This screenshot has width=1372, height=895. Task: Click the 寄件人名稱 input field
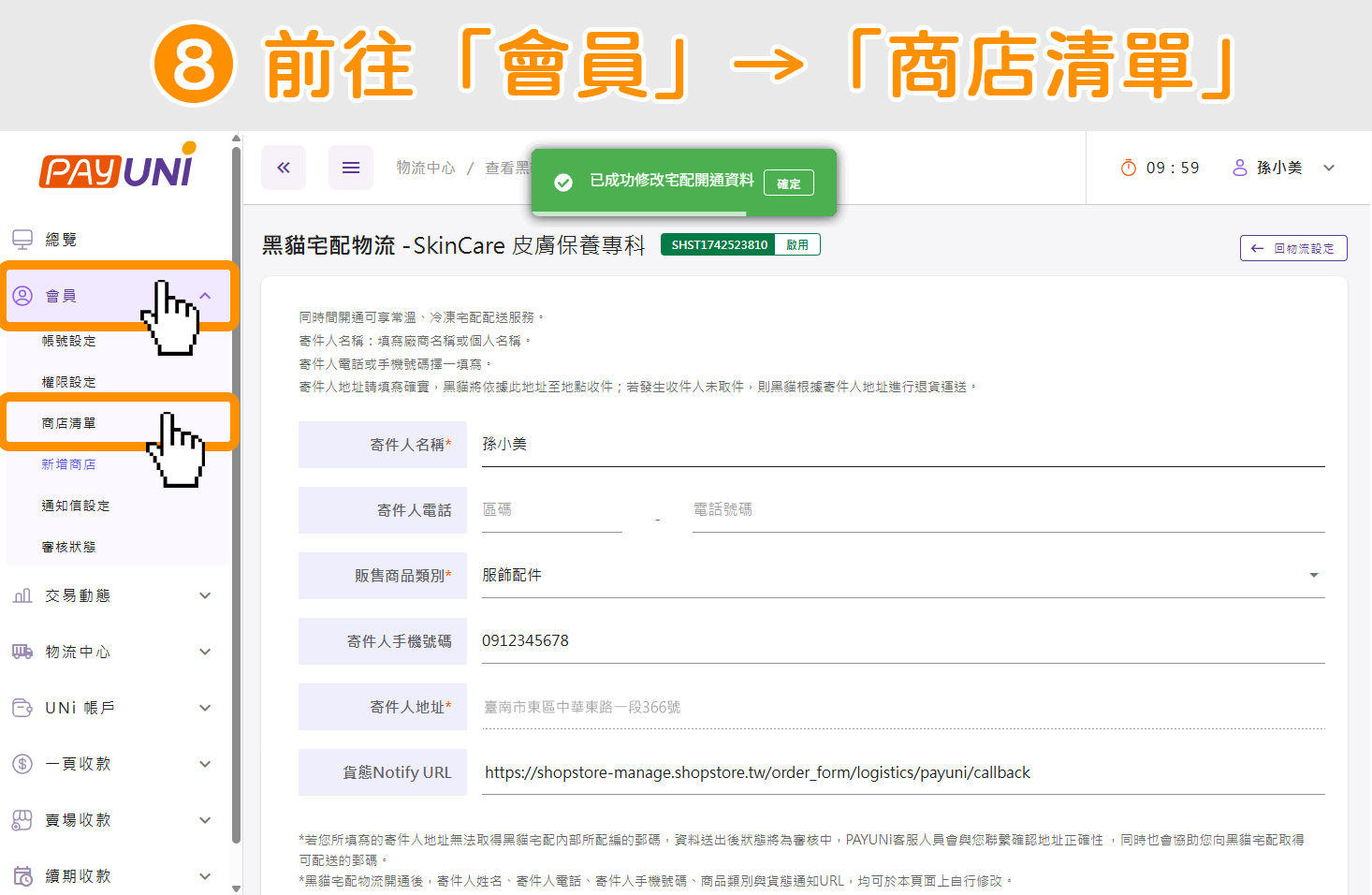click(x=903, y=445)
